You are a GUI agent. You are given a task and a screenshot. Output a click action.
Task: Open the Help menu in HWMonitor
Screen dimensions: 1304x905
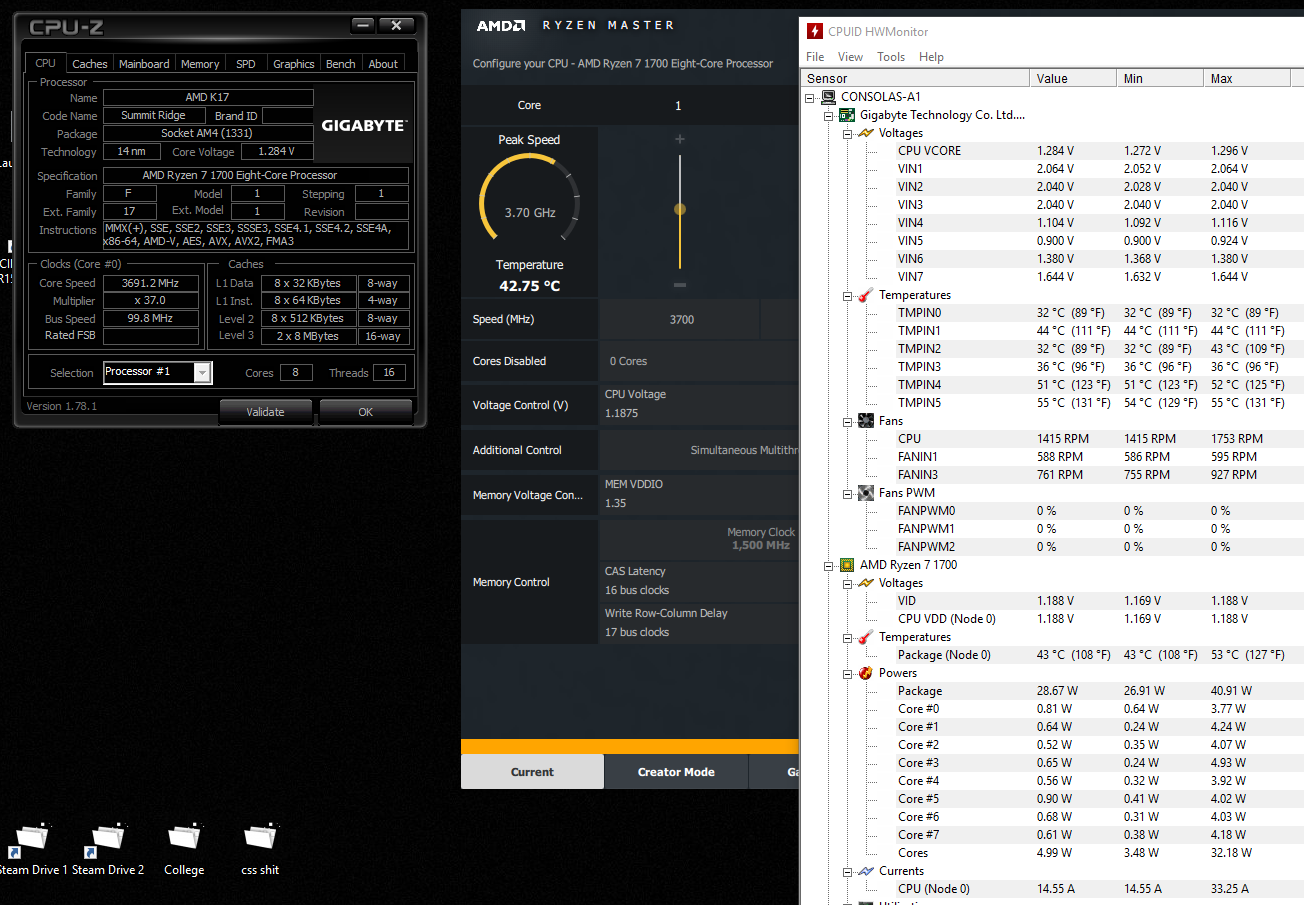(x=931, y=57)
